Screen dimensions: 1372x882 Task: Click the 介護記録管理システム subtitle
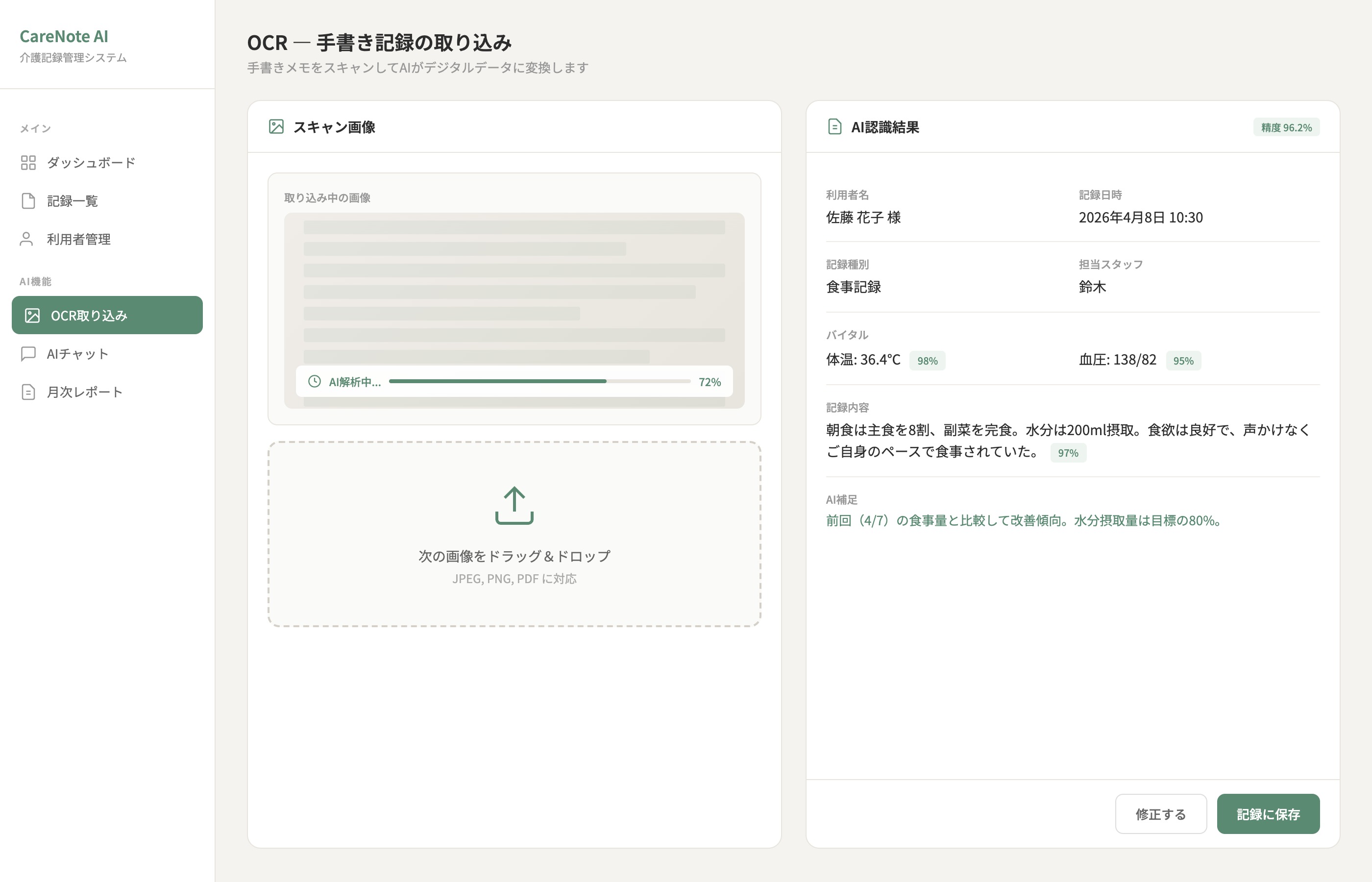click(73, 57)
